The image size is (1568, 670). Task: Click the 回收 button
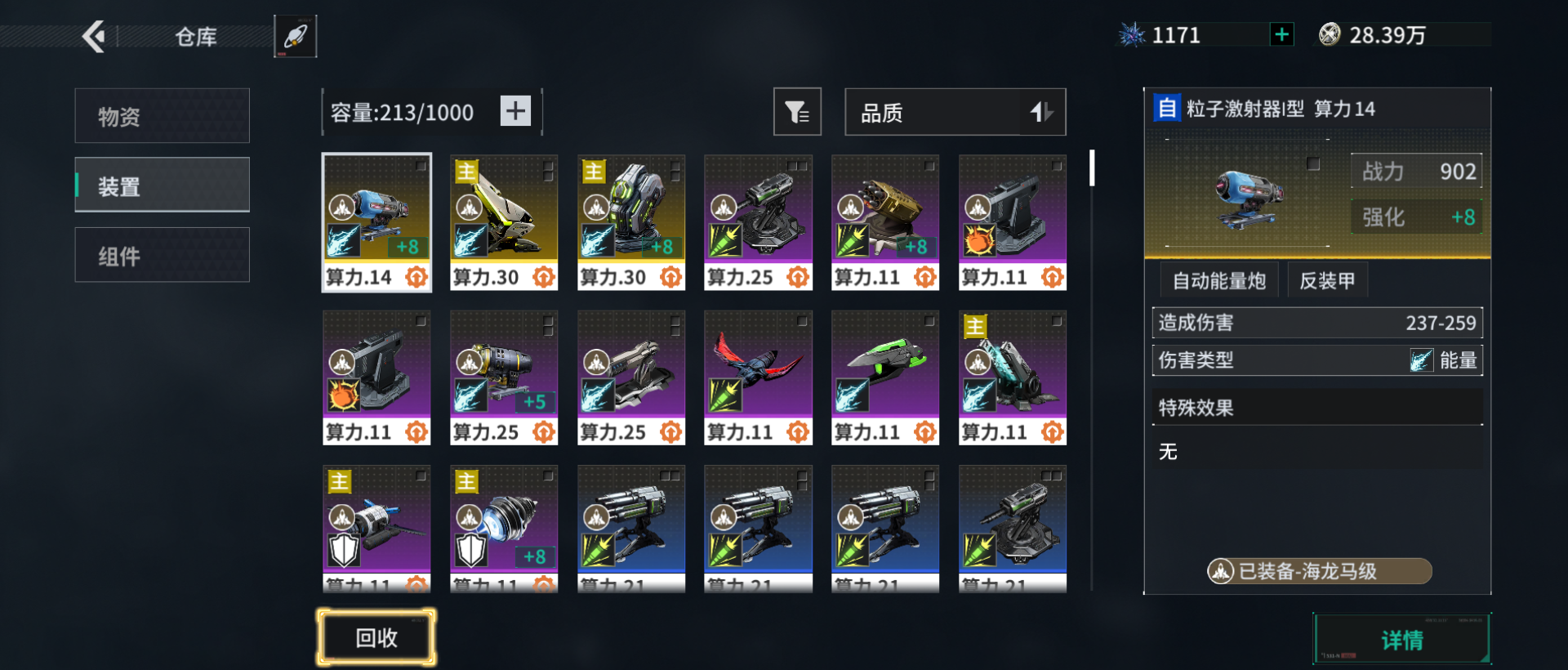click(x=376, y=637)
